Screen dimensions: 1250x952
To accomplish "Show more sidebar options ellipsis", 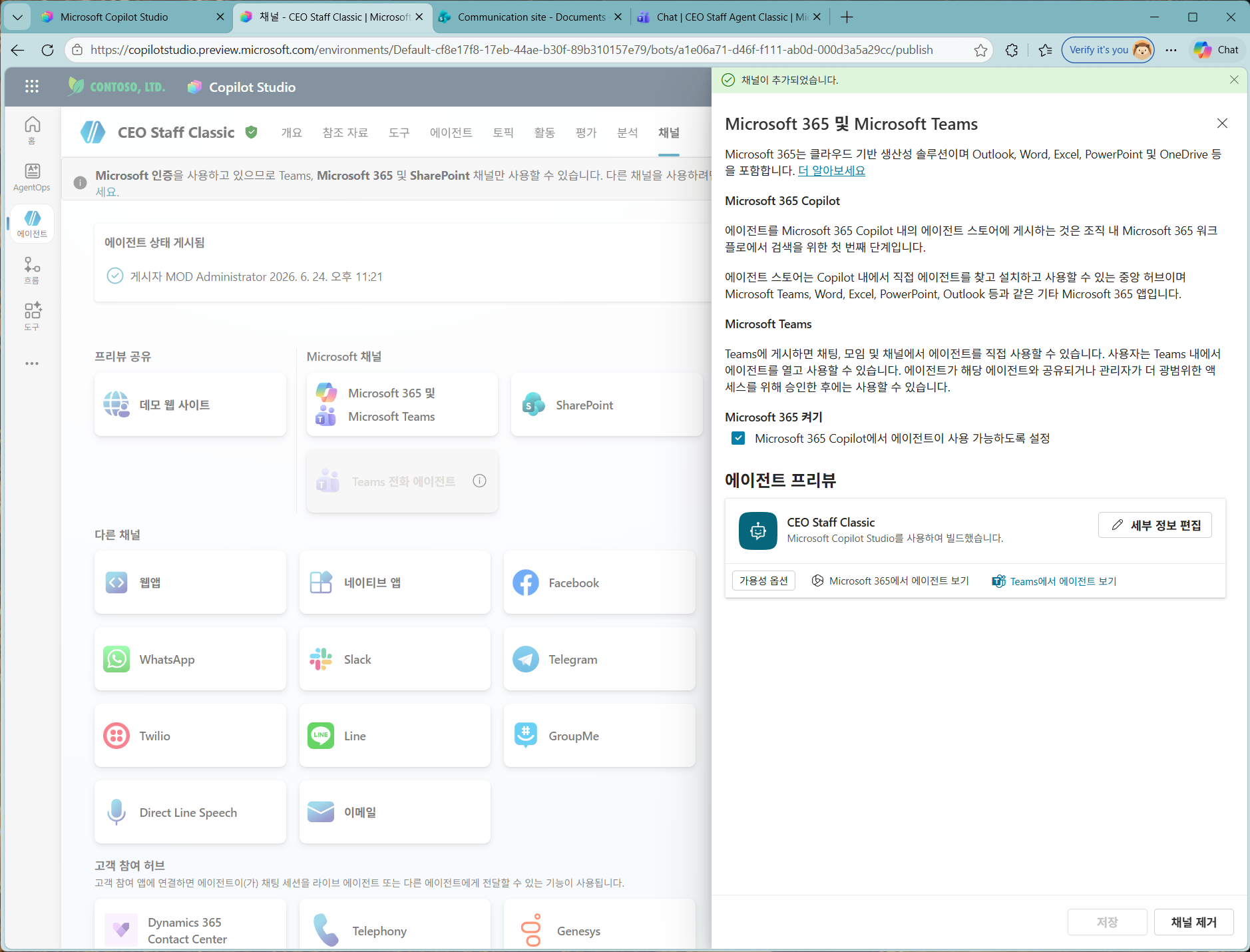I will tap(32, 363).
